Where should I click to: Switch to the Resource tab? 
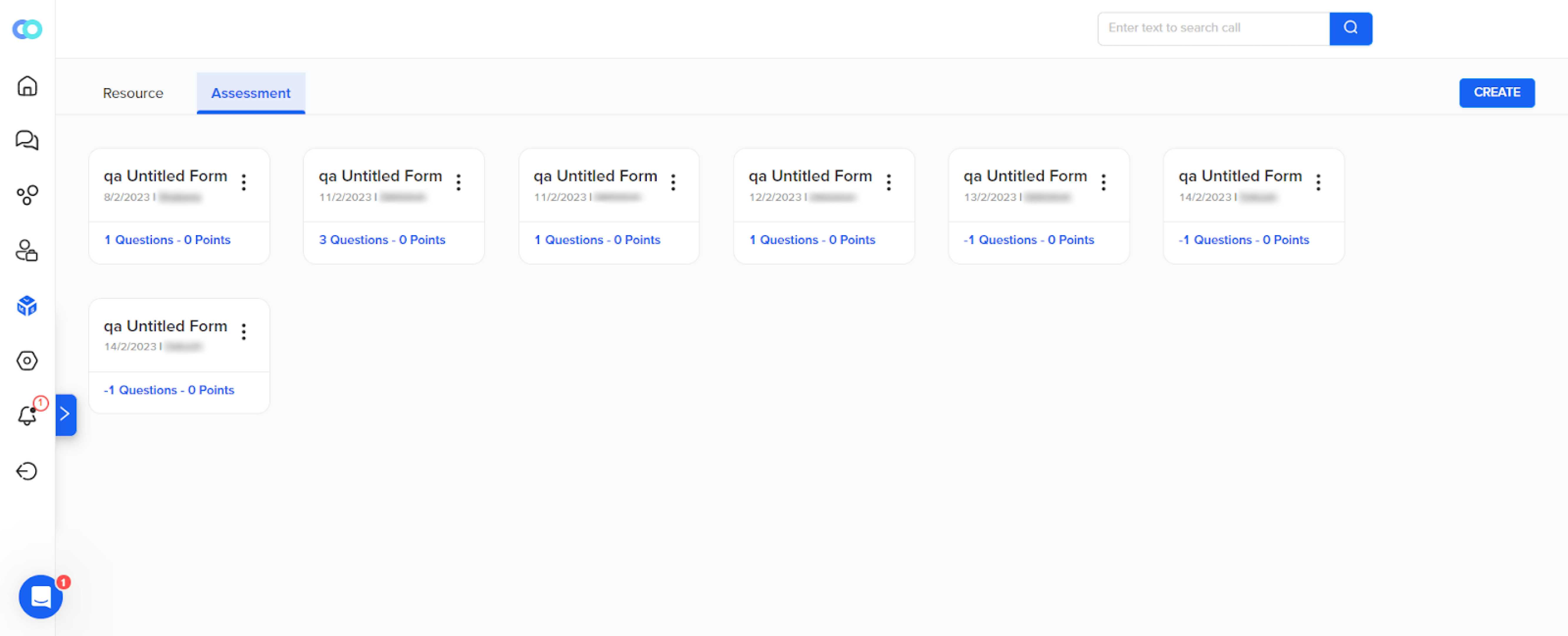tap(133, 93)
